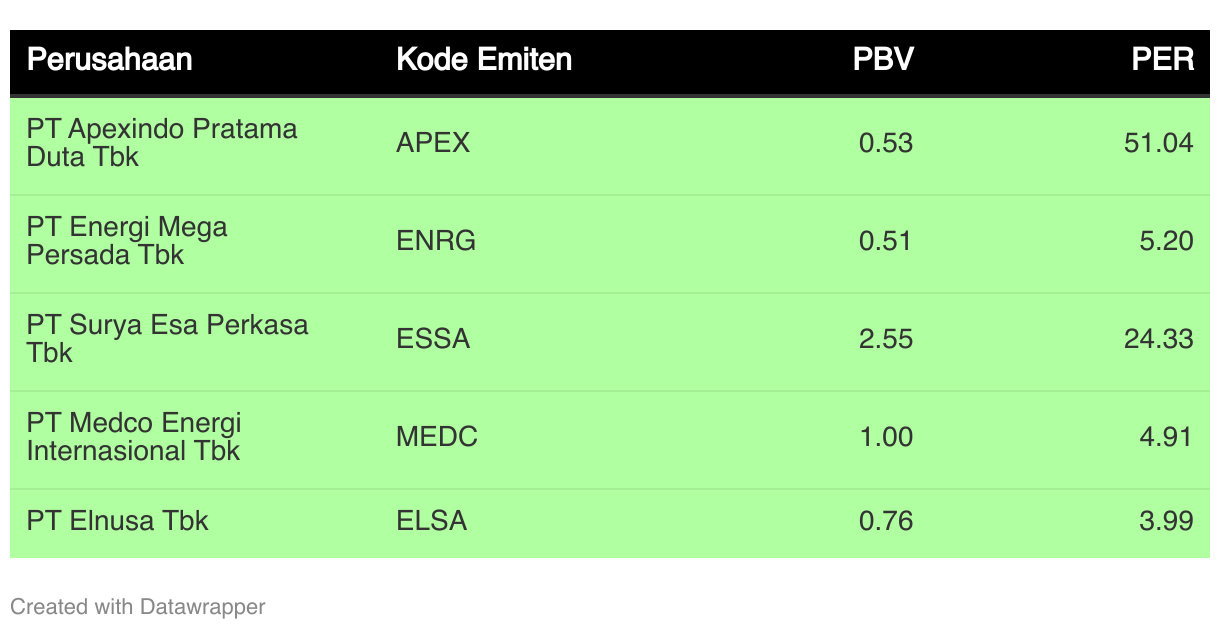Select the PER value 3.99
This screenshot has height=630, width=1220.
(x=1166, y=521)
